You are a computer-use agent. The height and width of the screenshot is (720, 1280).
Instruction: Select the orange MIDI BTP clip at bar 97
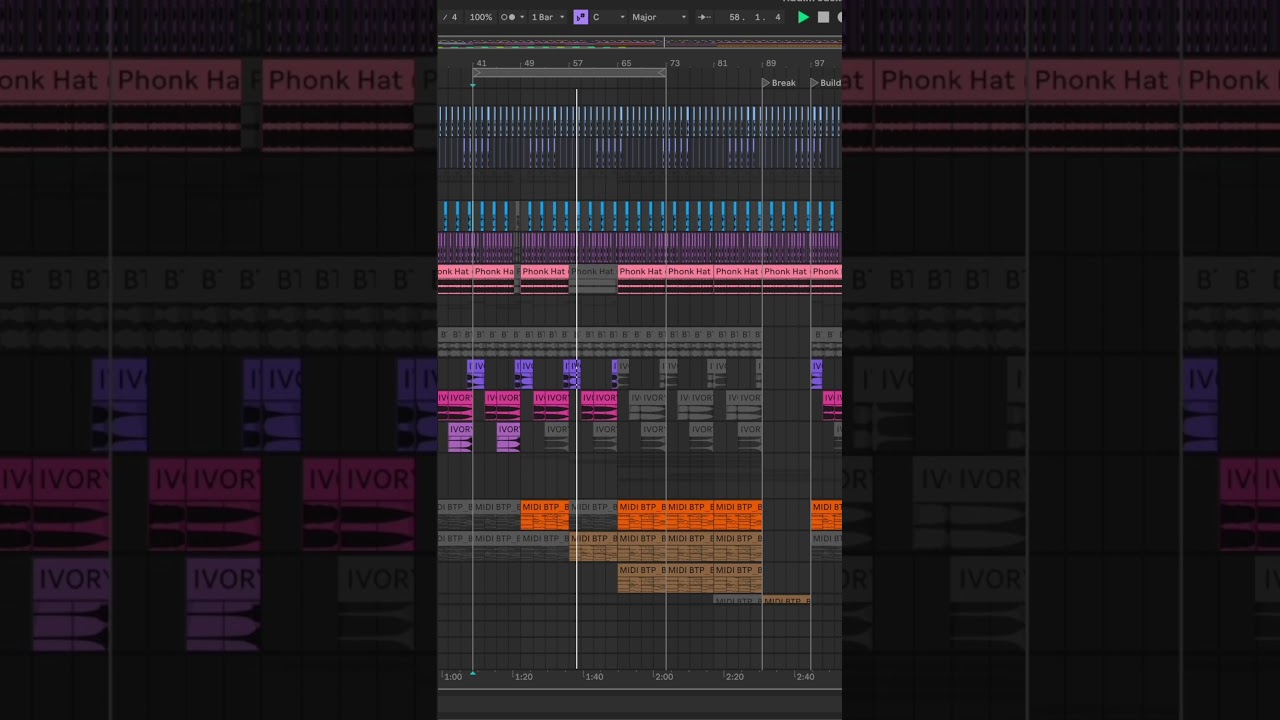(826, 515)
